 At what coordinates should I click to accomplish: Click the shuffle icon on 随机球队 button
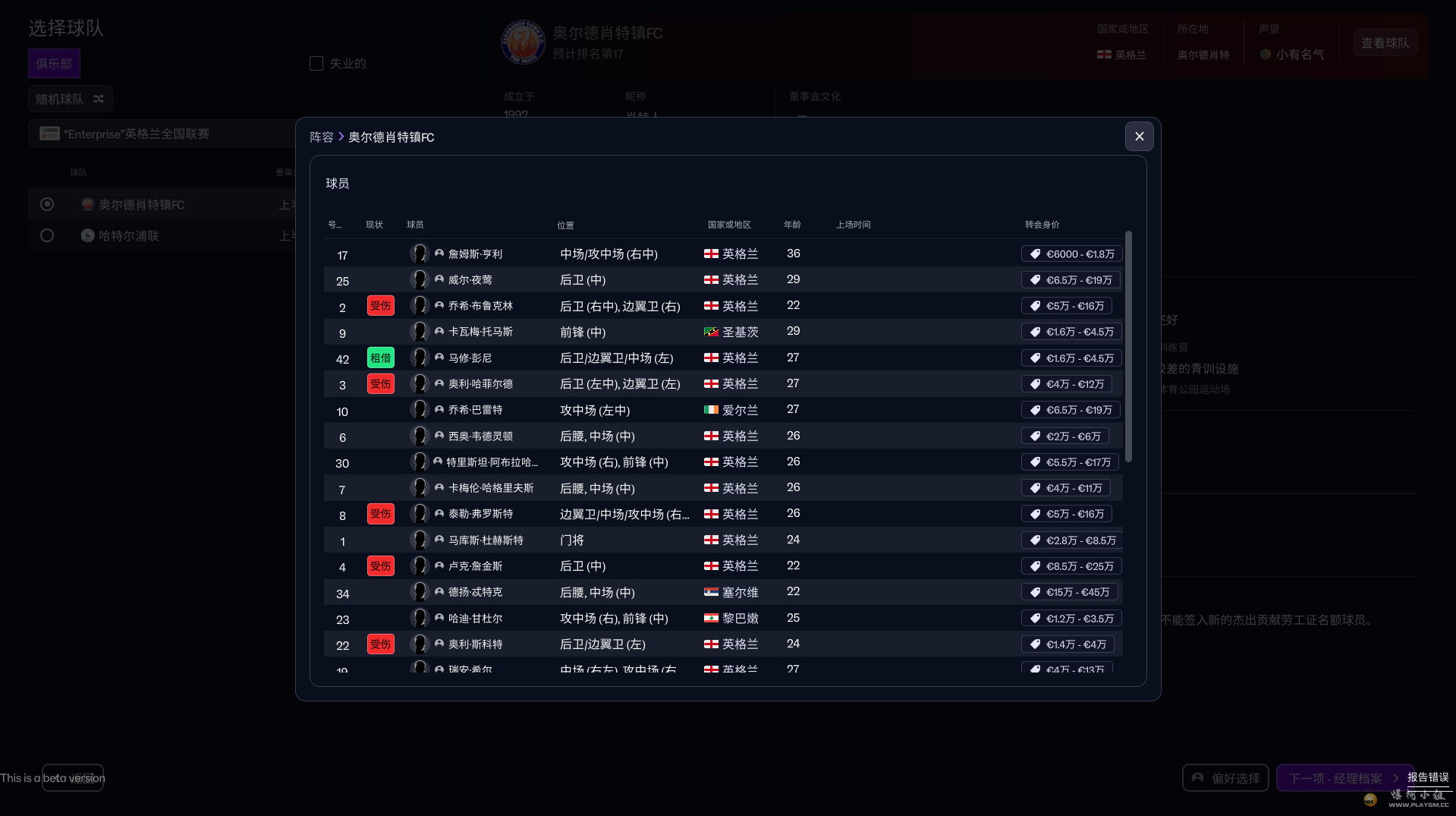click(x=99, y=99)
